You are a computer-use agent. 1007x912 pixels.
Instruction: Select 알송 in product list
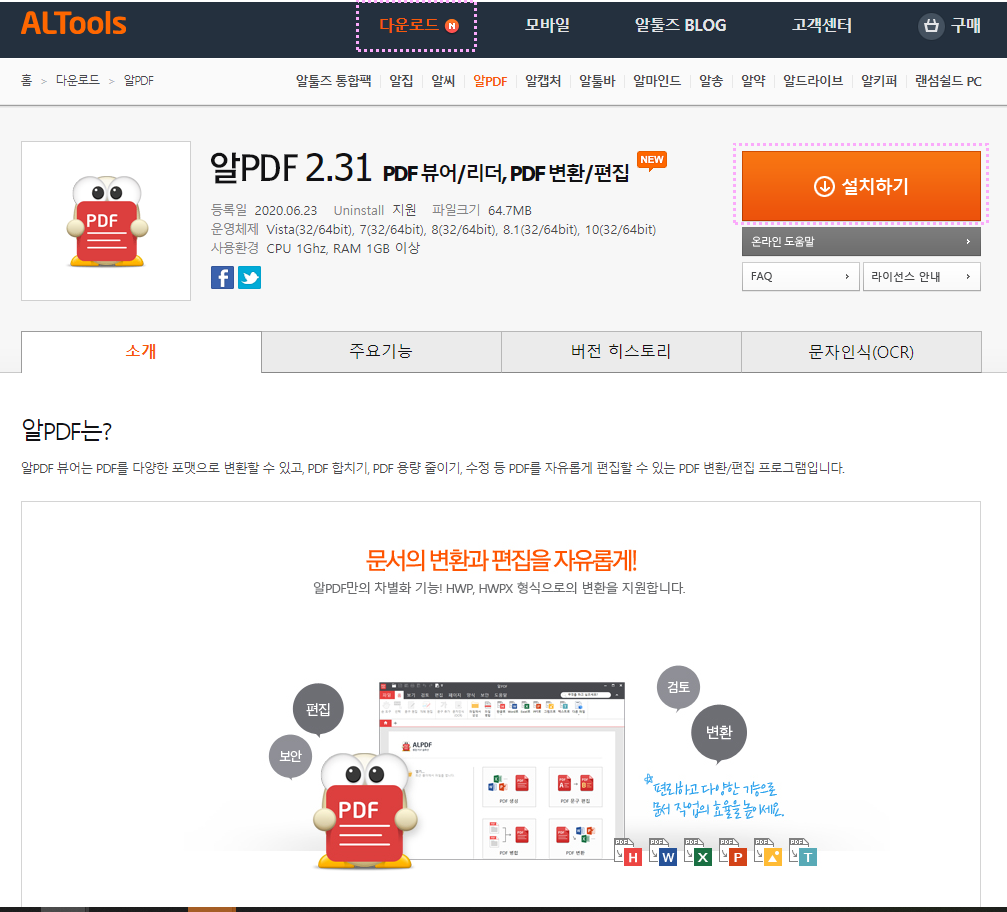pos(711,81)
